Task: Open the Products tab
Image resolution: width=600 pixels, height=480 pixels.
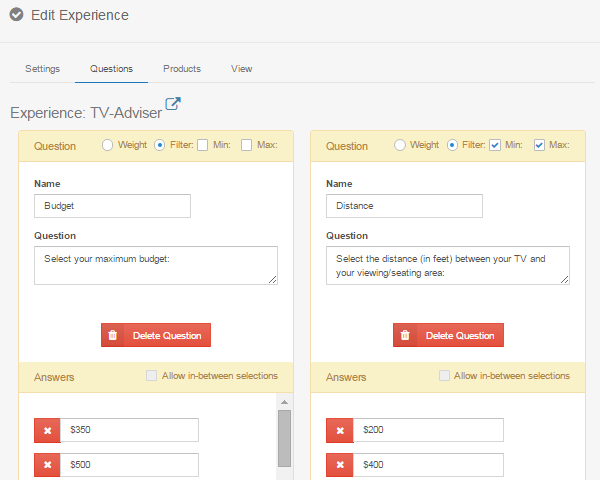Action: click(182, 69)
